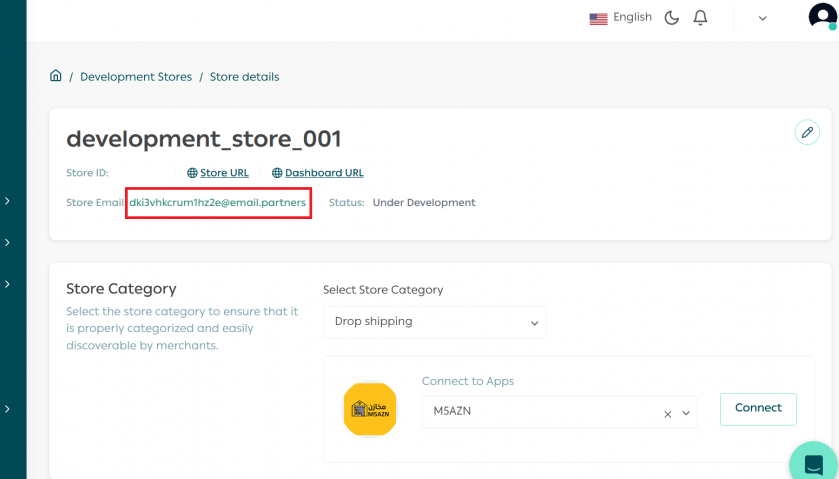This screenshot has width=839, height=479.
Task: Click the Under Development status text
Action: click(424, 202)
